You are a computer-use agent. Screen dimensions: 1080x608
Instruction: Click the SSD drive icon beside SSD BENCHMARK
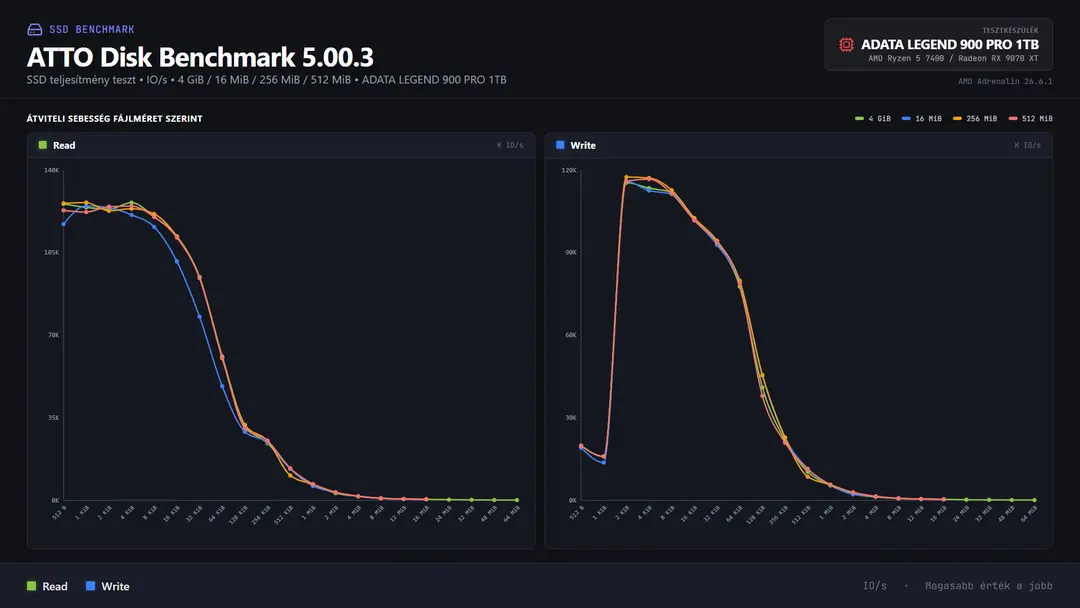coord(34,30)
